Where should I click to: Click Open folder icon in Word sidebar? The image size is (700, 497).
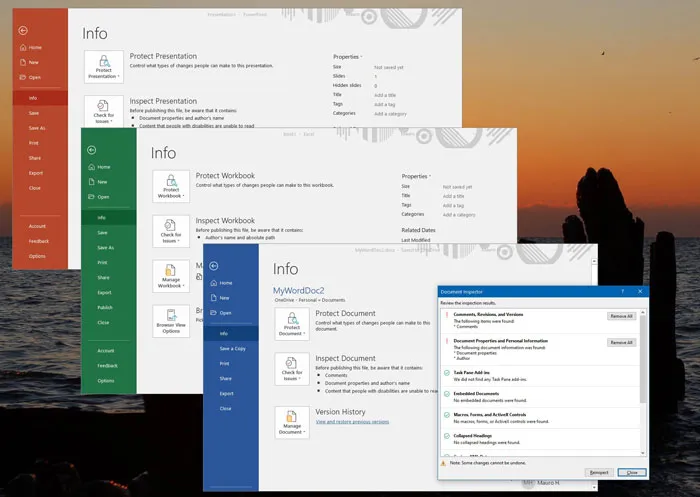coord(214,313)
